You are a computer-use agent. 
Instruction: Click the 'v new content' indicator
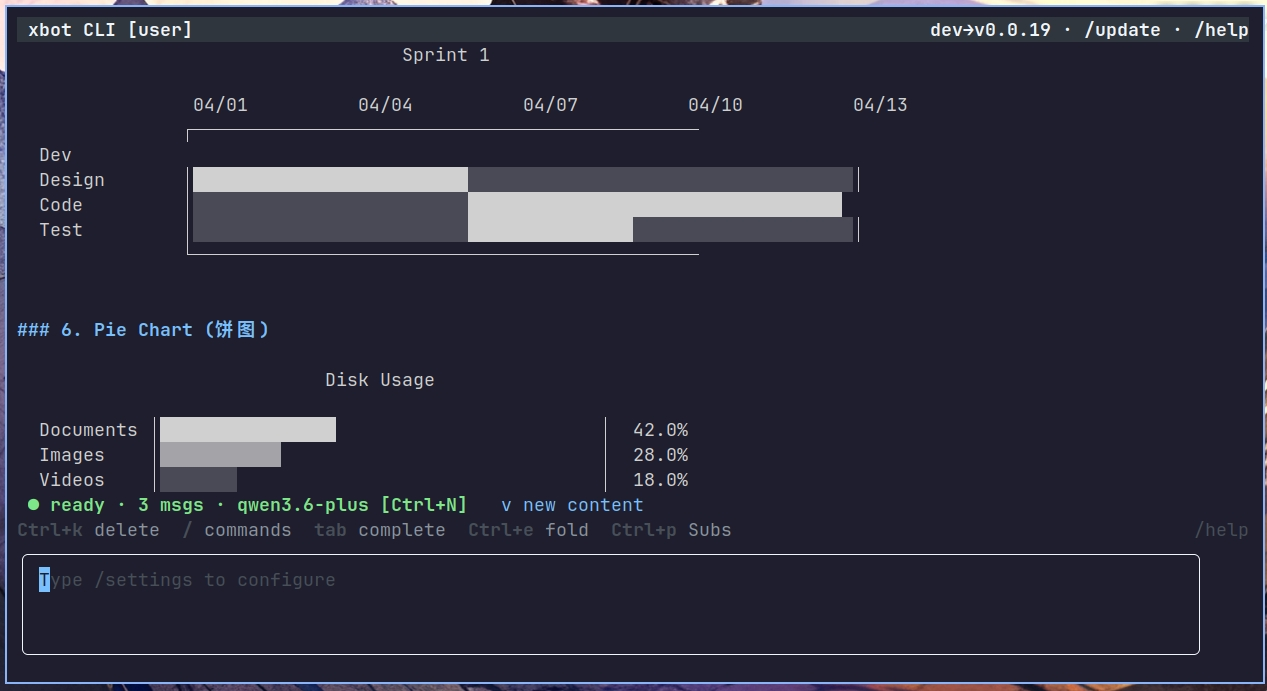[572, 505]
